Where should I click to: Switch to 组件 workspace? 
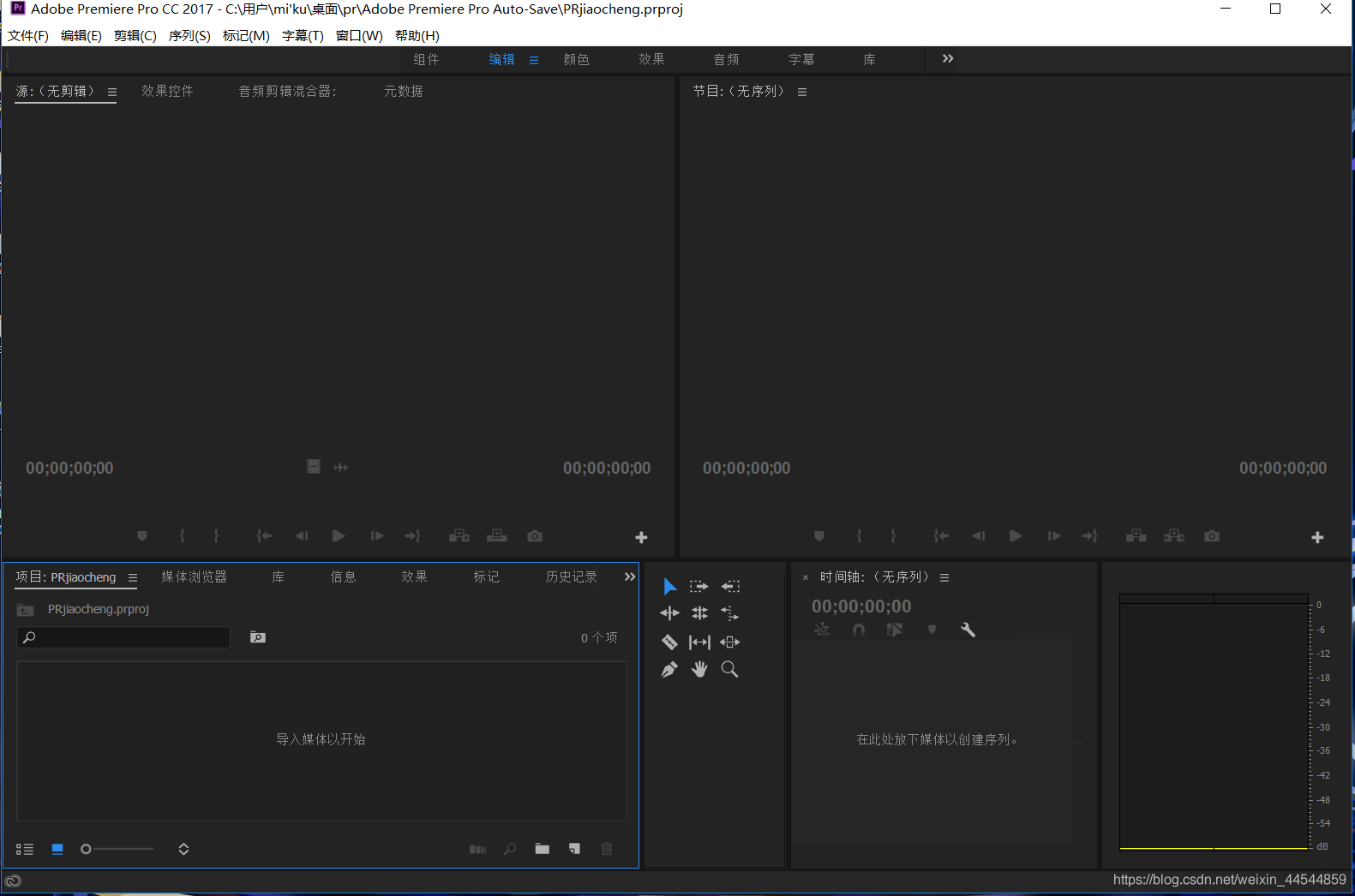pos(427,59)
